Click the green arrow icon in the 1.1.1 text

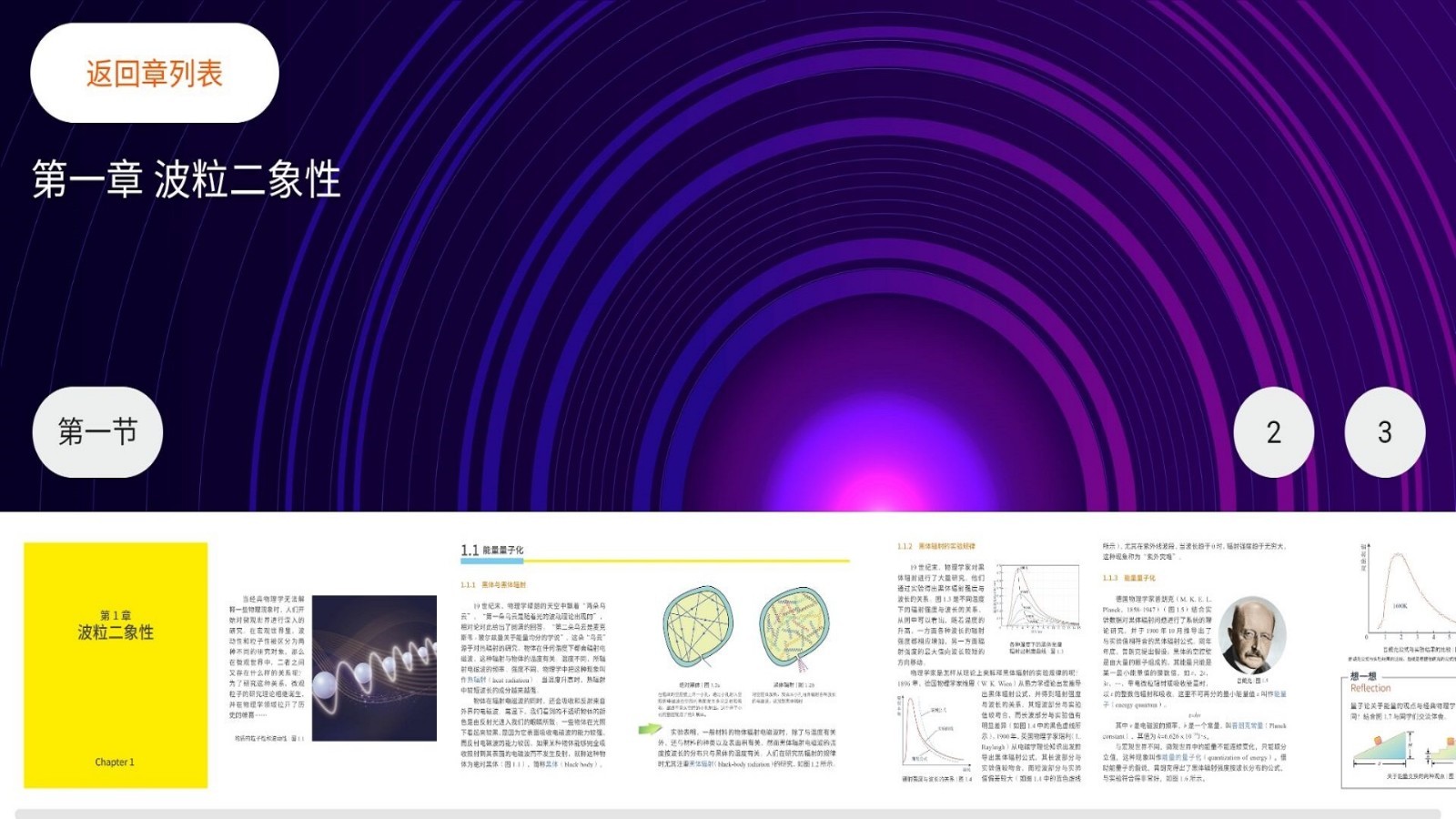650,730
